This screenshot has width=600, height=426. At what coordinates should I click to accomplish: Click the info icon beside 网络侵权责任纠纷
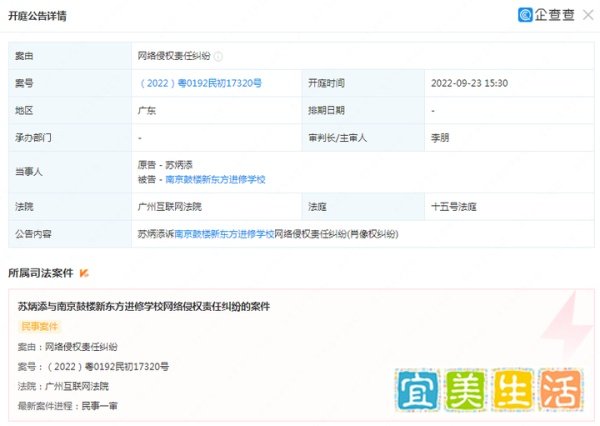(x=218, y=56)
